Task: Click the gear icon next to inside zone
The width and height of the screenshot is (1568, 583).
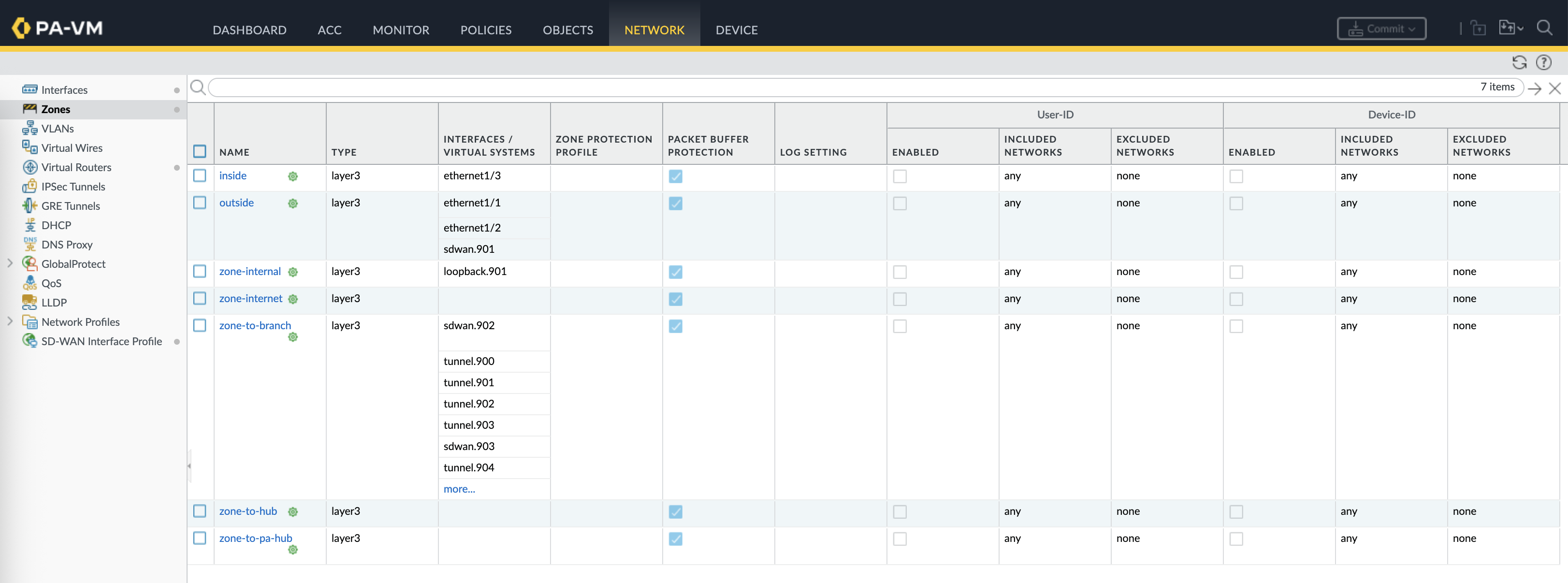Action: coord(293,176)
